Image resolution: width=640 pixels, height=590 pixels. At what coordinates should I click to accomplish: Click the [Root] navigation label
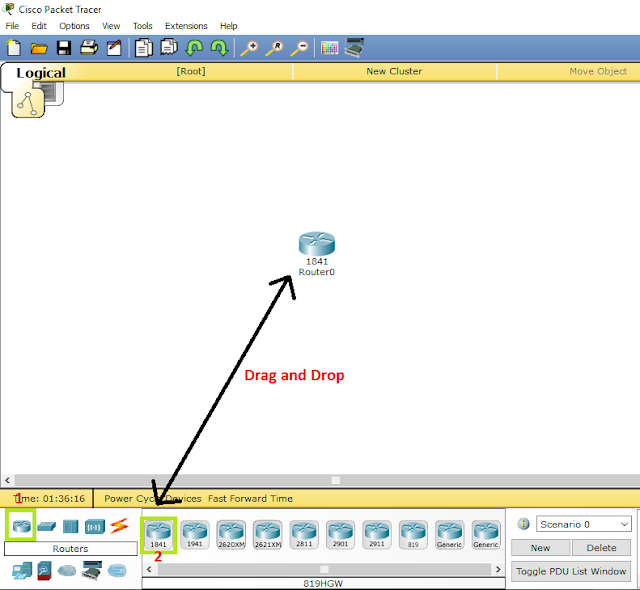click(x=191, y=71)
